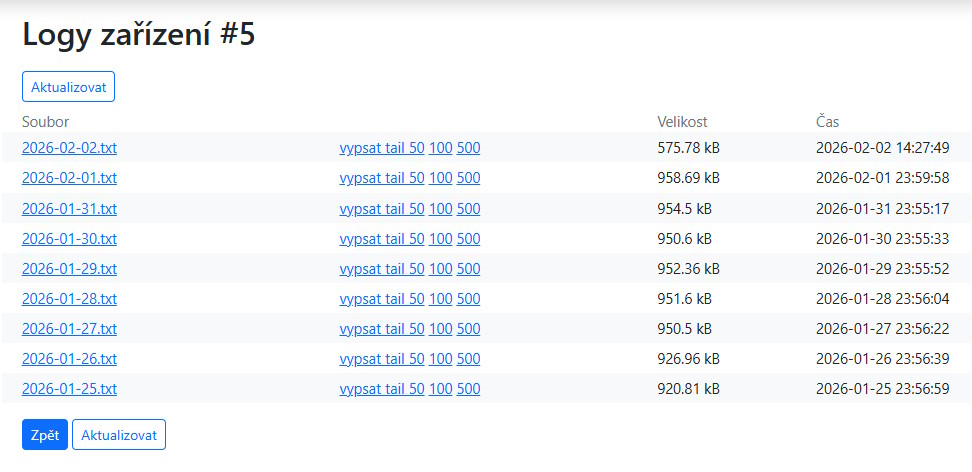Viewport: 972px width, 472px height.
Task: Click the bottom Aktualizovat button
Action: pos(118,435)
